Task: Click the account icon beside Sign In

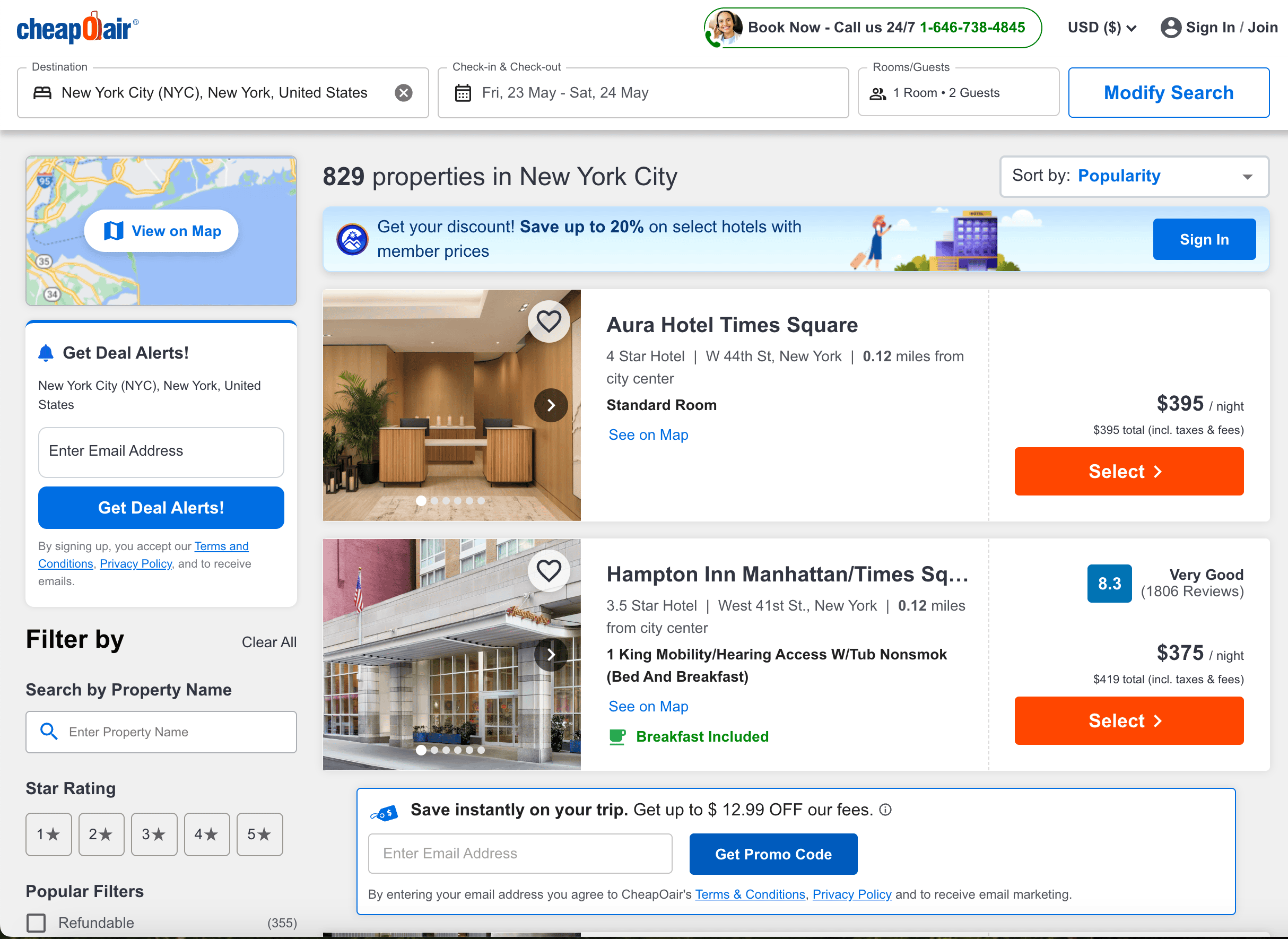Action: [x=1170, y=27]
